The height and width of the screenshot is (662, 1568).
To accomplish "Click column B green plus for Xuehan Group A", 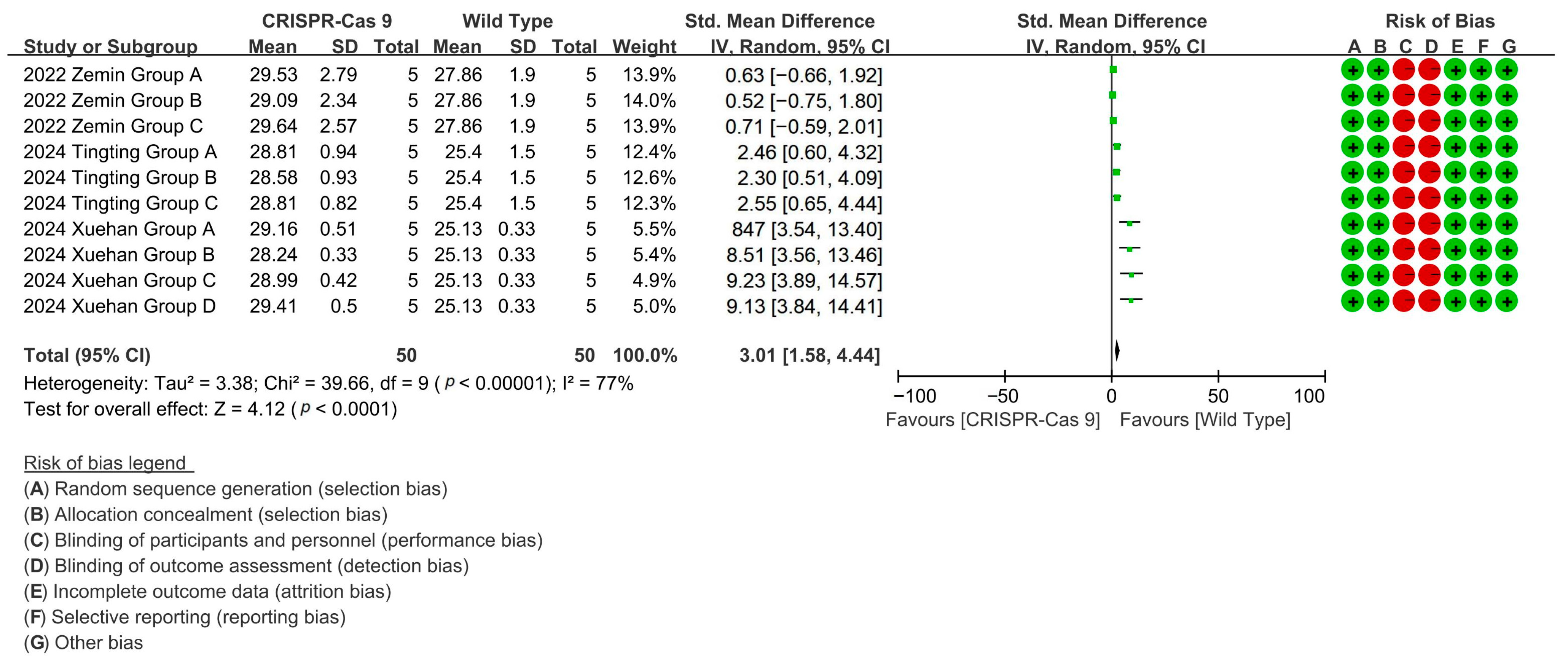I will [1378, 224].
